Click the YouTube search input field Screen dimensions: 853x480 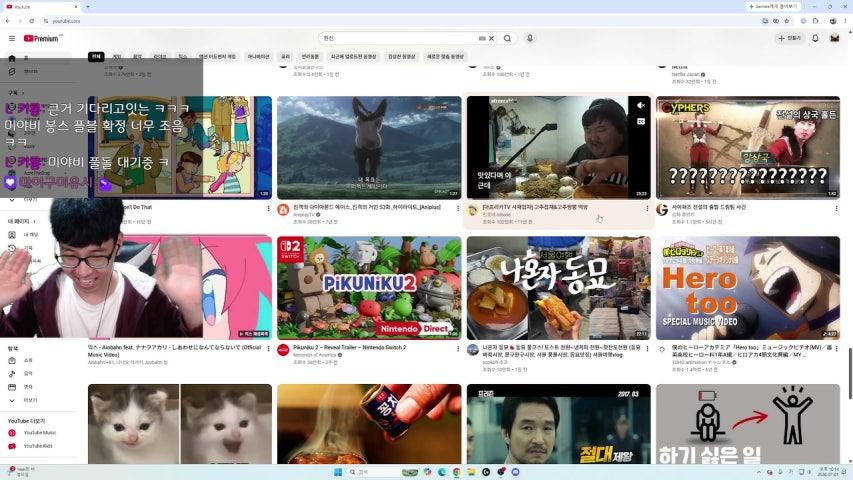tap(400, 38)
